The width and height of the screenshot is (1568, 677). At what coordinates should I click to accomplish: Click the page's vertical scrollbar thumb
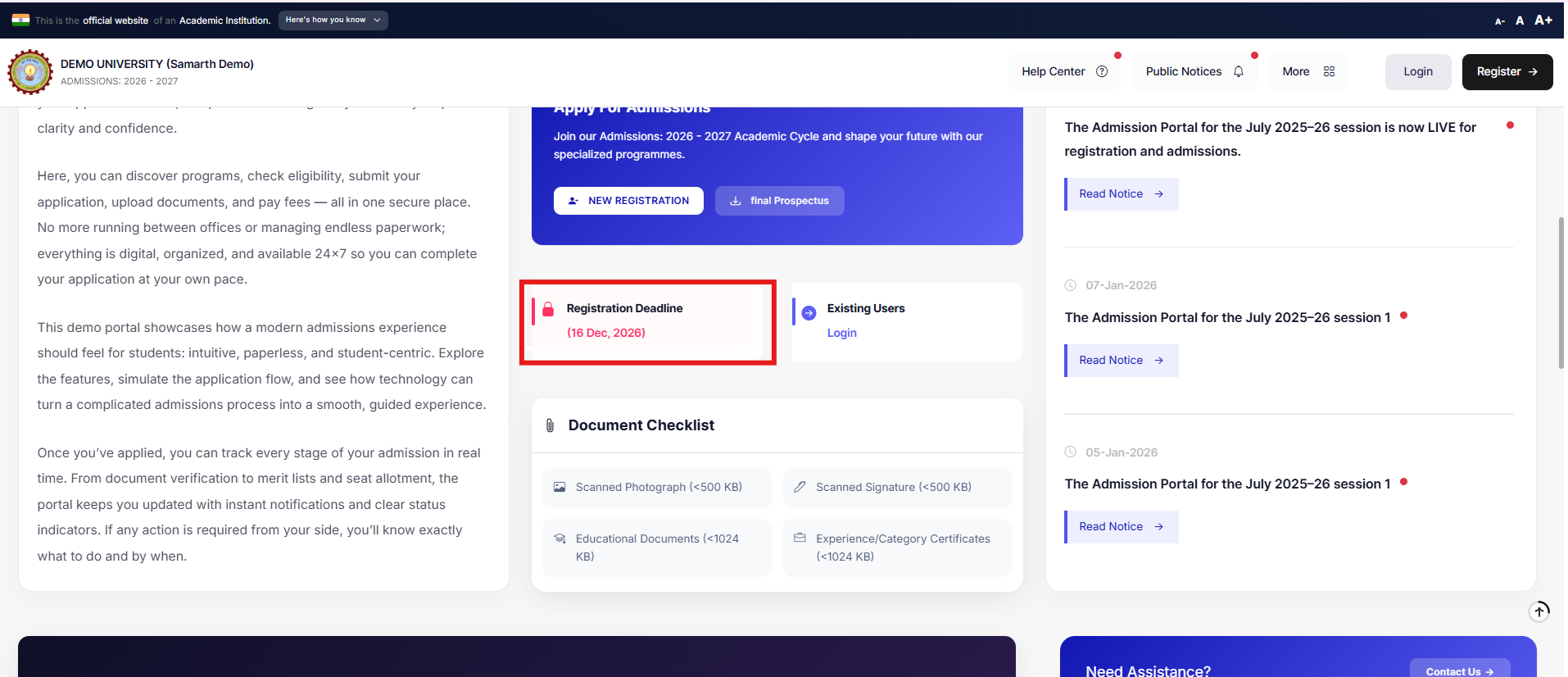point(1561,293)
